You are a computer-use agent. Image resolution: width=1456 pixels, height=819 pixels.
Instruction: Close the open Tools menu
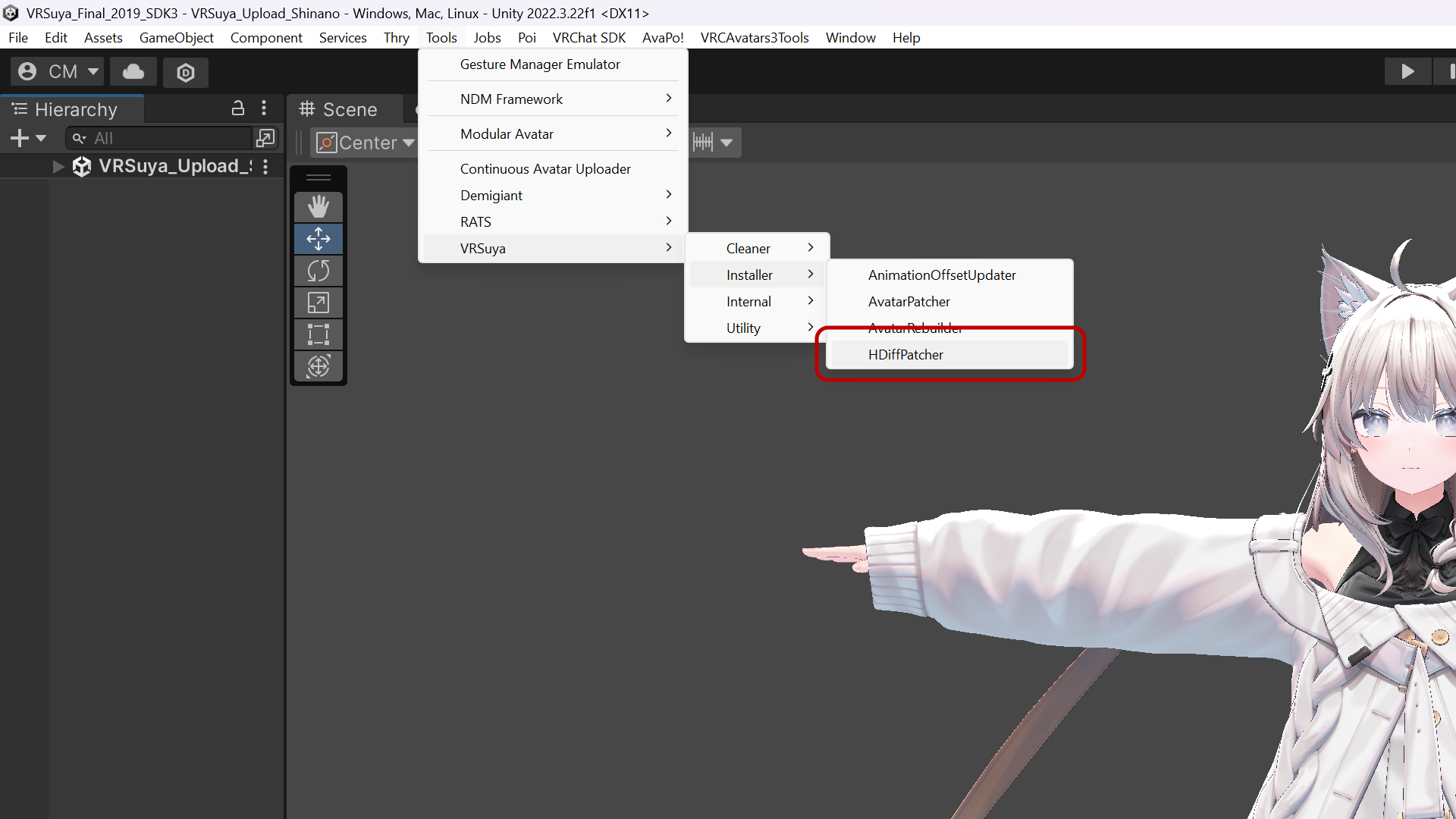441,38
